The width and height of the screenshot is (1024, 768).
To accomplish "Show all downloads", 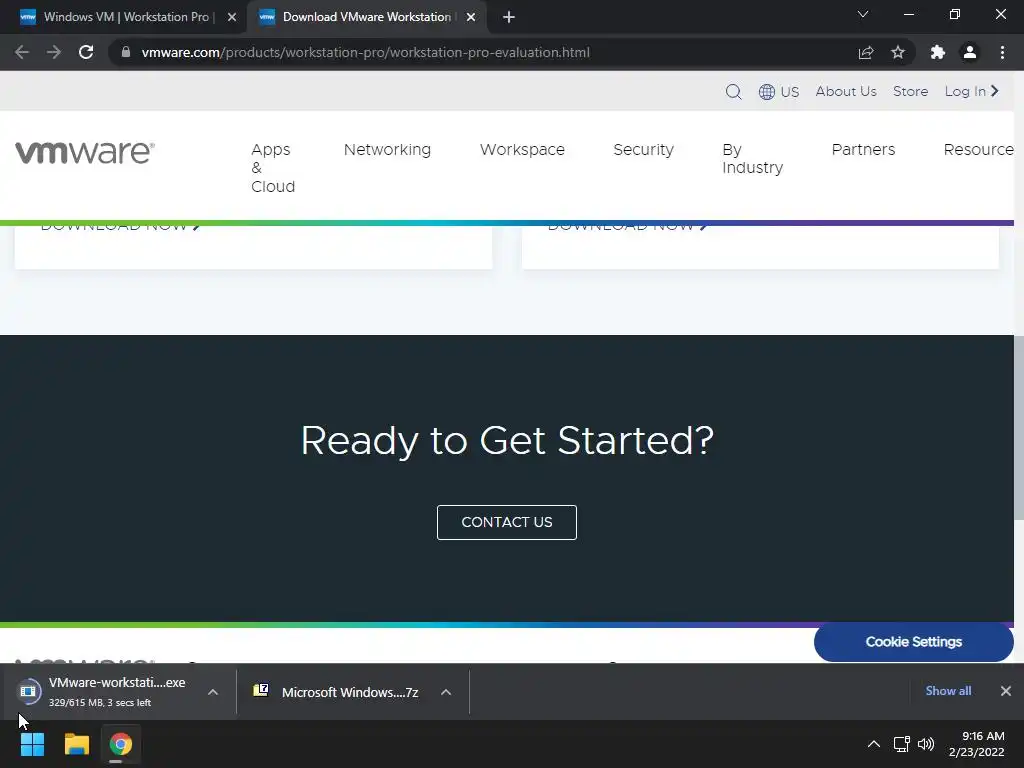I will [x=948, y=691].
